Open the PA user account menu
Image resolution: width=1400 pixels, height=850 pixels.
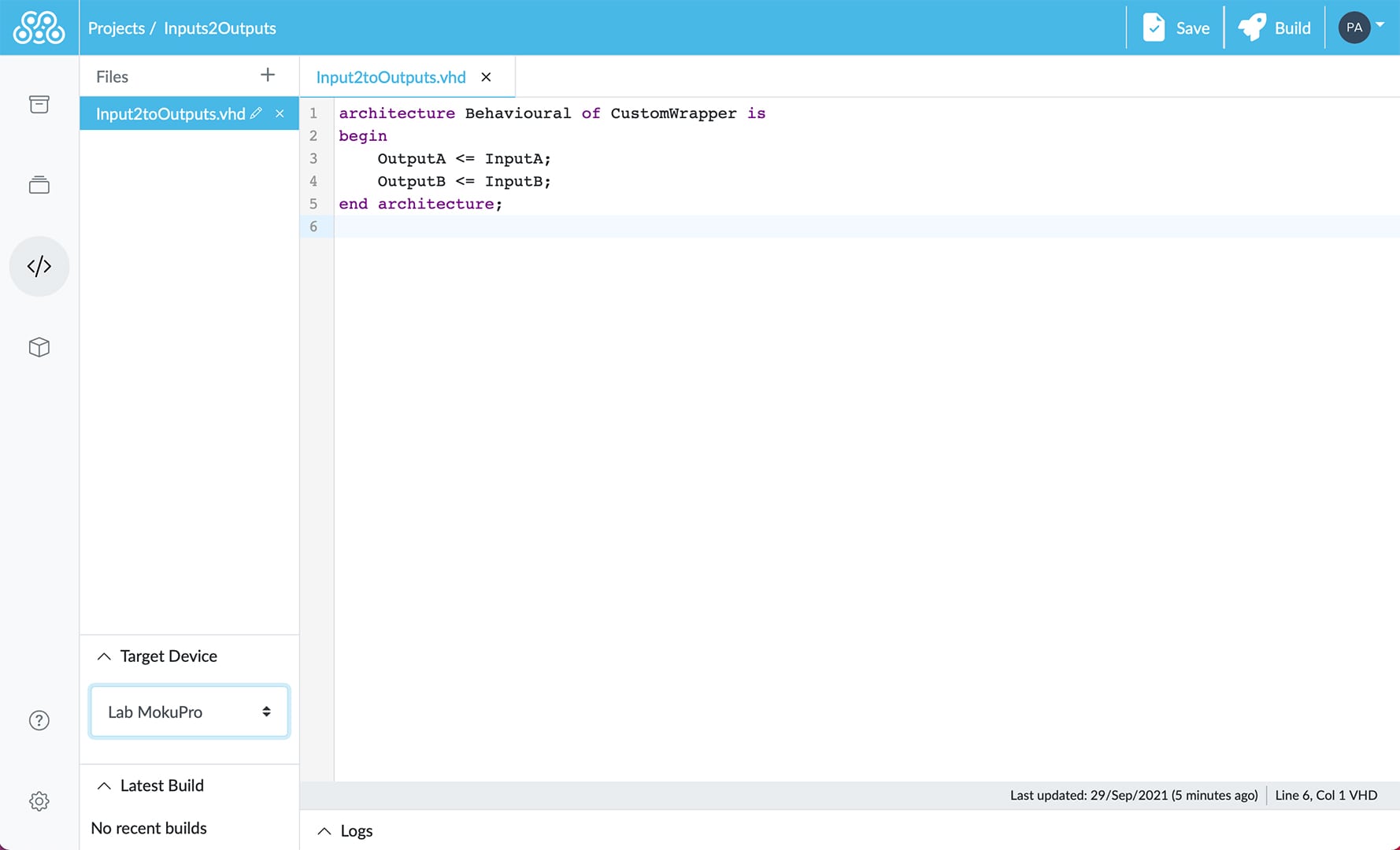1361,28
